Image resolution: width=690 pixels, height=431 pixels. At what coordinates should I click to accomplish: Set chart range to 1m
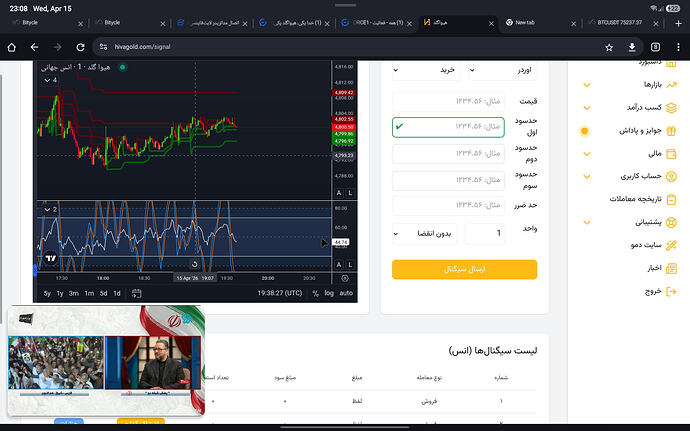pyautogui.click(x=89, y=293)
